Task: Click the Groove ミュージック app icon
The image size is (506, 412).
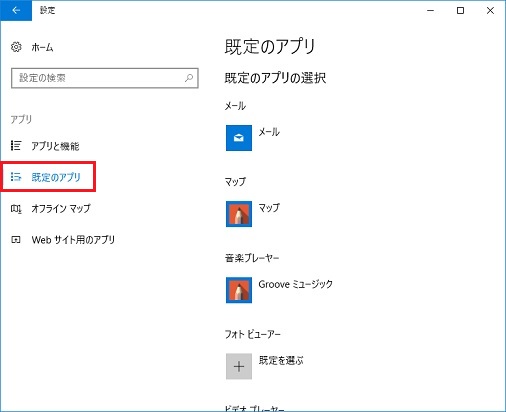Action: tap(239, 290)
